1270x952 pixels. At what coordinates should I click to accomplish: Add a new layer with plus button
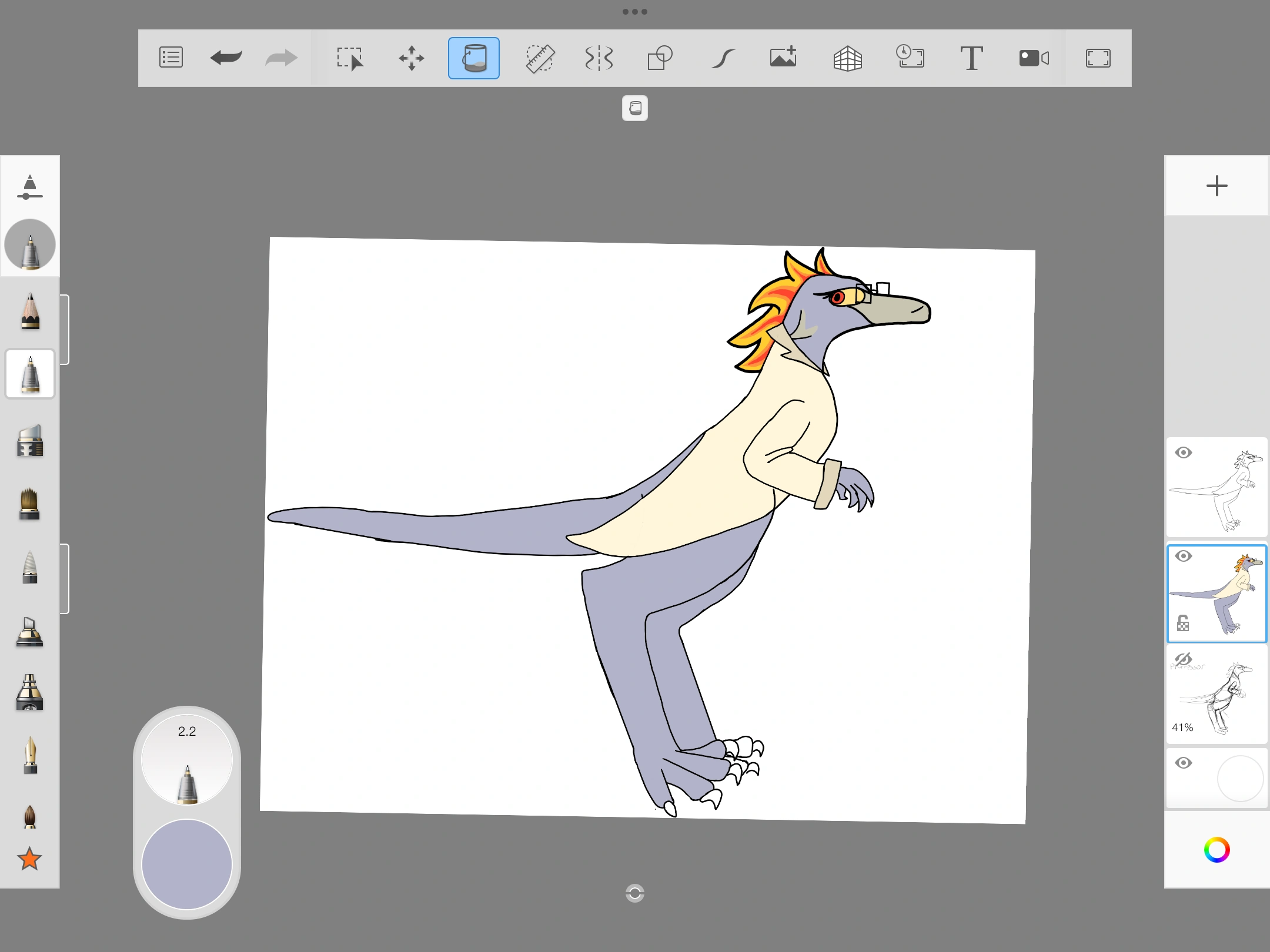pyautogui.click(x=1216, y=186)
